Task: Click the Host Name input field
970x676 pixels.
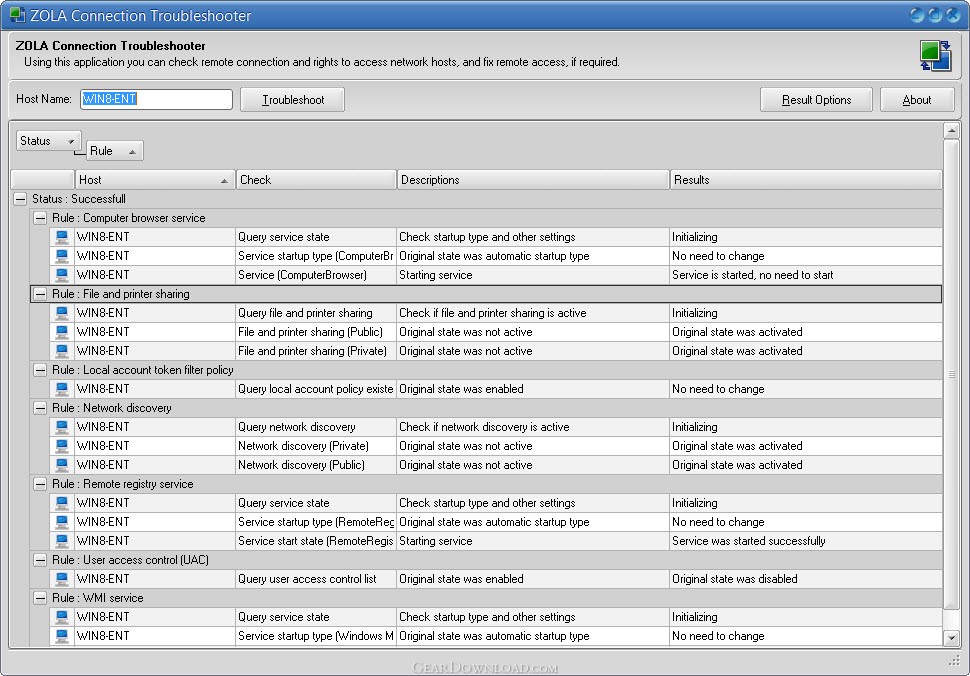Action: [x=156, y=99]
